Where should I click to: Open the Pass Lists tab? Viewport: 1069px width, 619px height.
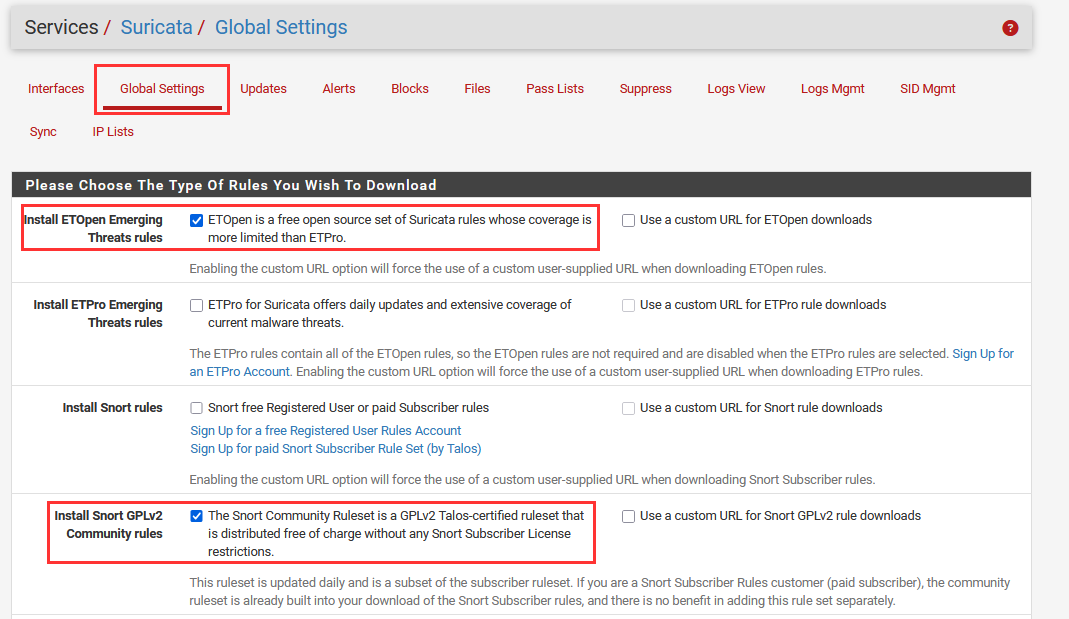coord(555,89)
